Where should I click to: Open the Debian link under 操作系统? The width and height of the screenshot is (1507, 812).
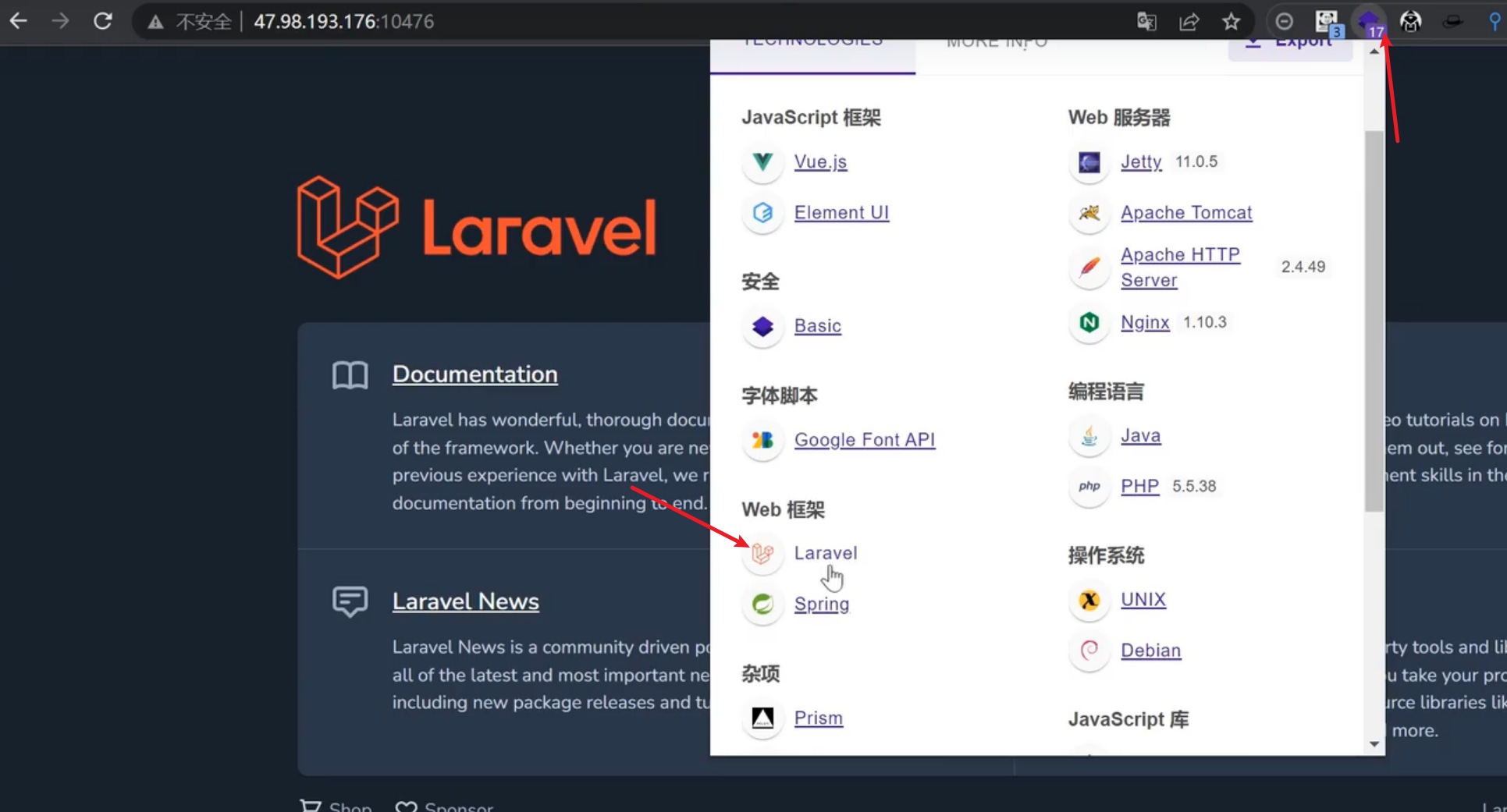click(x=1150, y=651)
